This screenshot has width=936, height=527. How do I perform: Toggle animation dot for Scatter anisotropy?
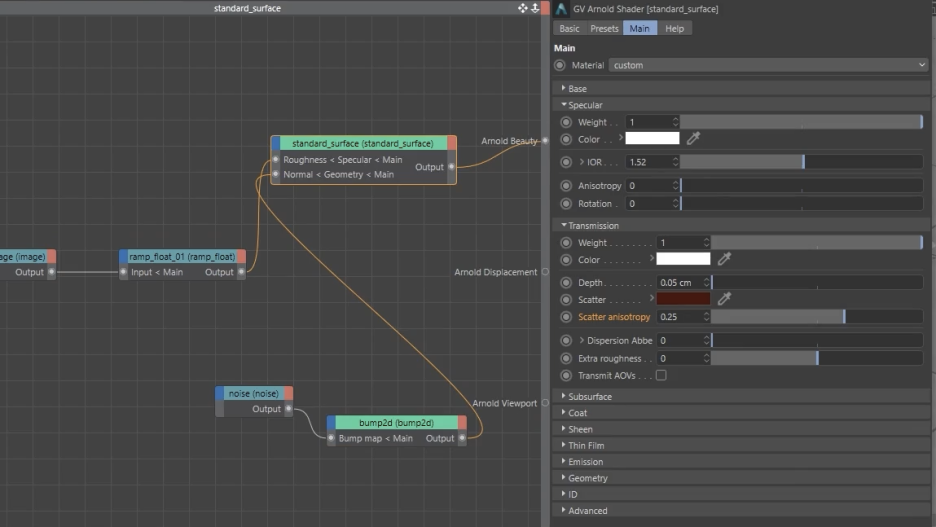coord(566,317)
